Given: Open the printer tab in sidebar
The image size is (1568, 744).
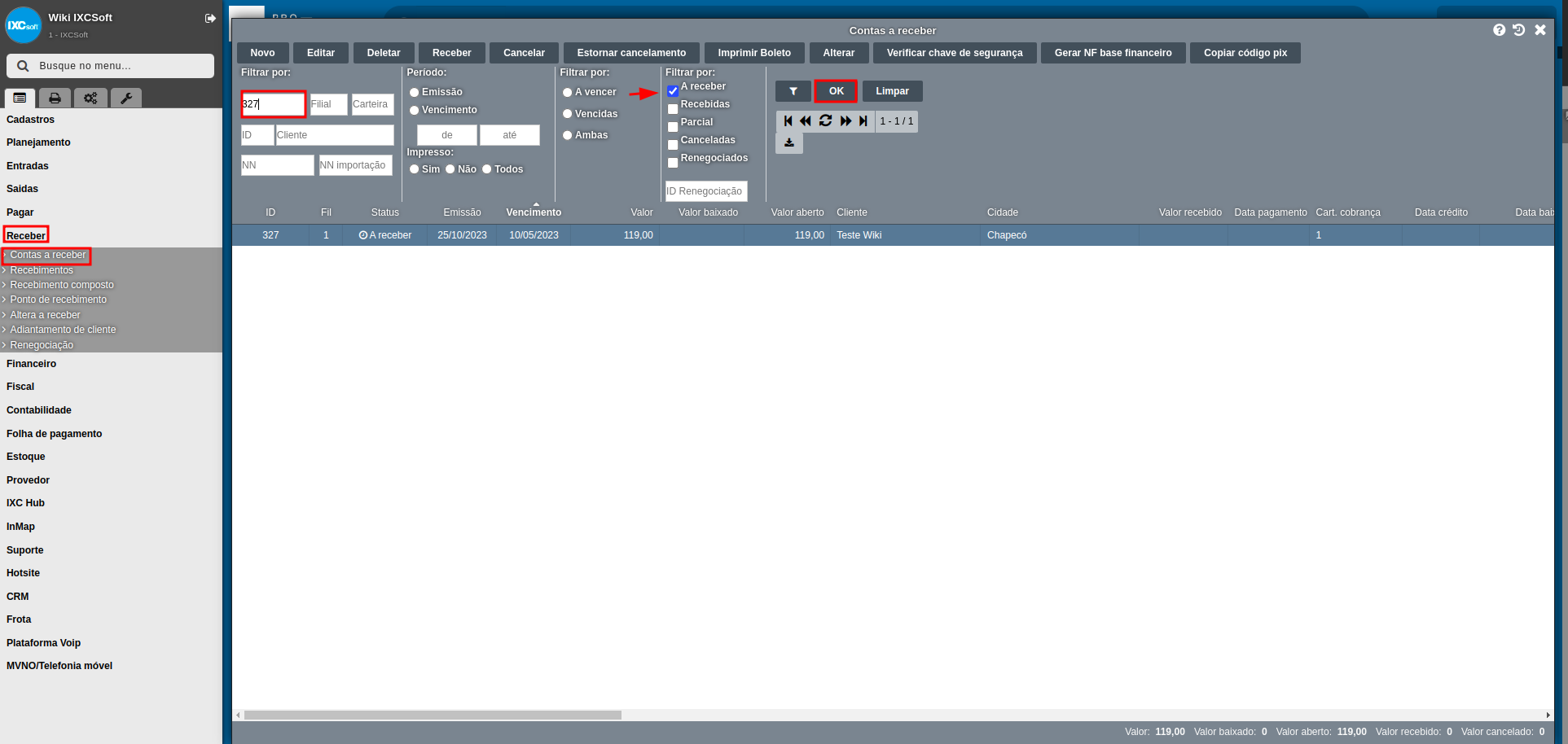Looking at the screenshot, I should point(55,98).
